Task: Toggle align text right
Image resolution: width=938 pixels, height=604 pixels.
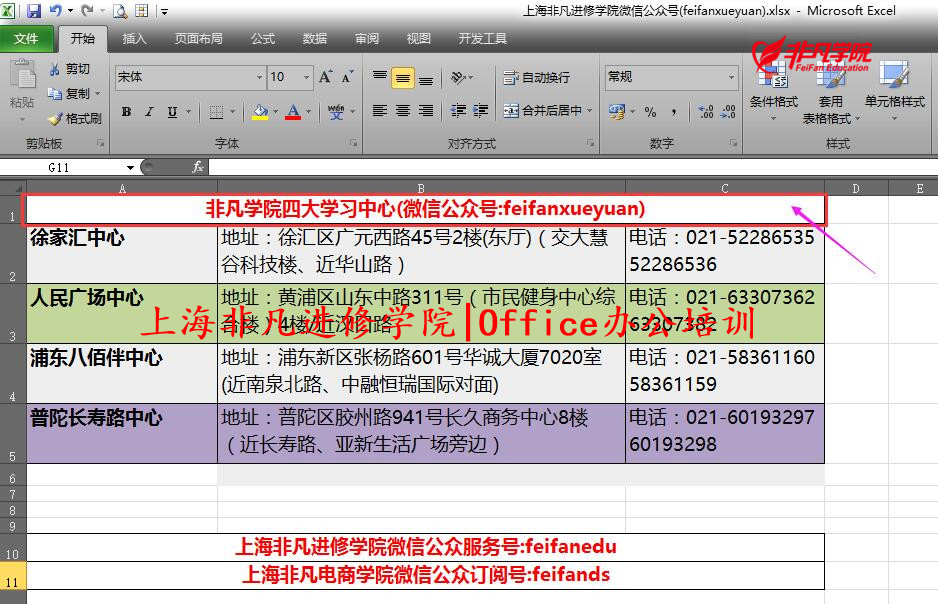Action: [426, 111]
